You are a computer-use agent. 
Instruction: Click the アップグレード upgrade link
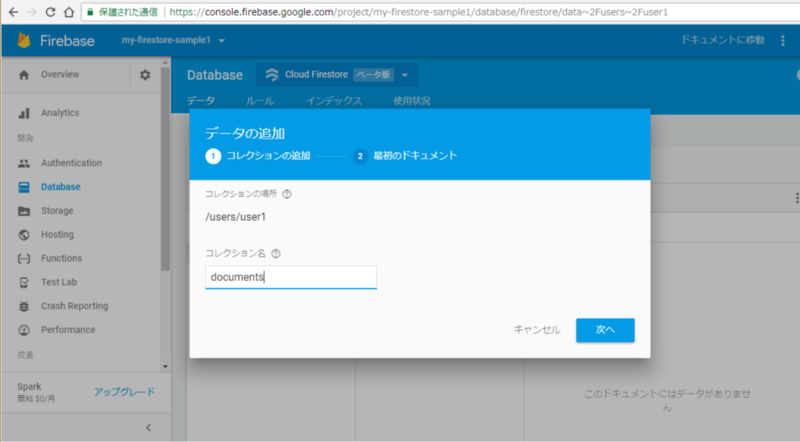pyautogui.click(x=124, y=392)
